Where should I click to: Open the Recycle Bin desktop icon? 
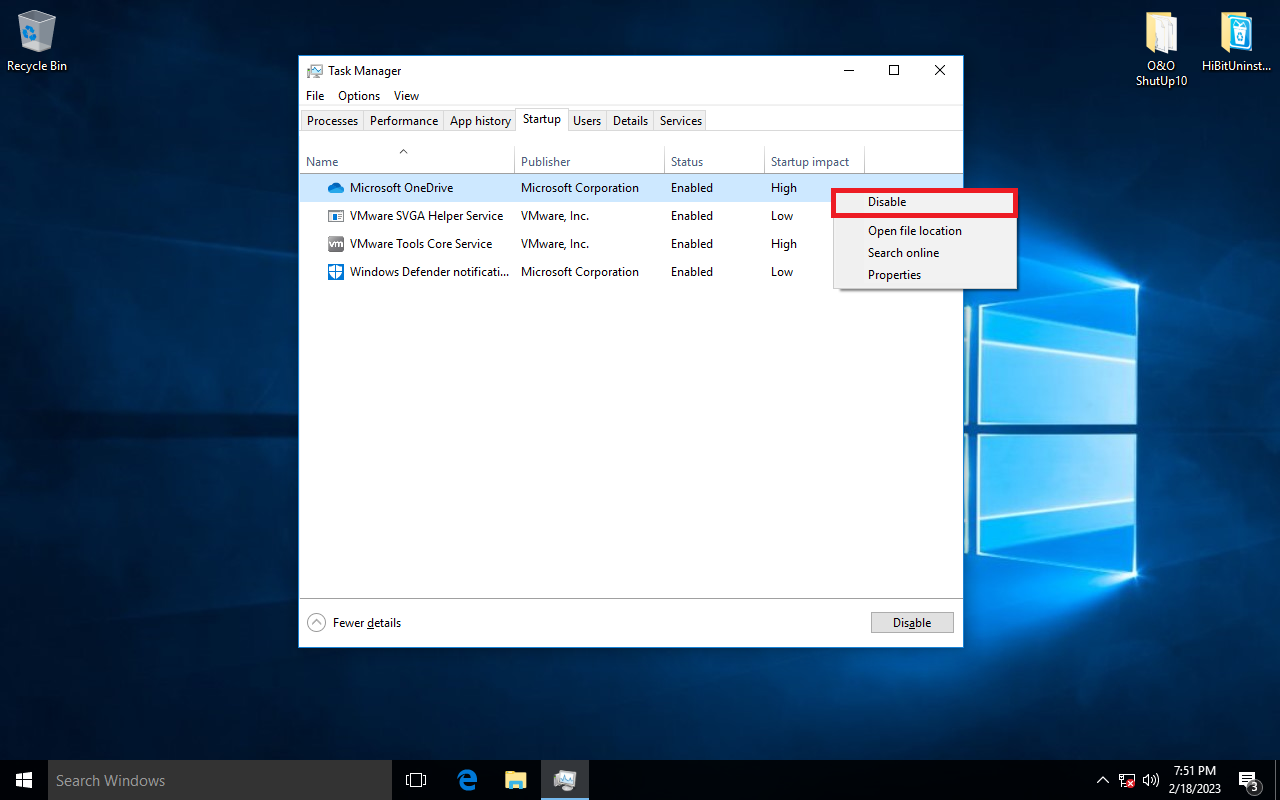click(37, 41)
